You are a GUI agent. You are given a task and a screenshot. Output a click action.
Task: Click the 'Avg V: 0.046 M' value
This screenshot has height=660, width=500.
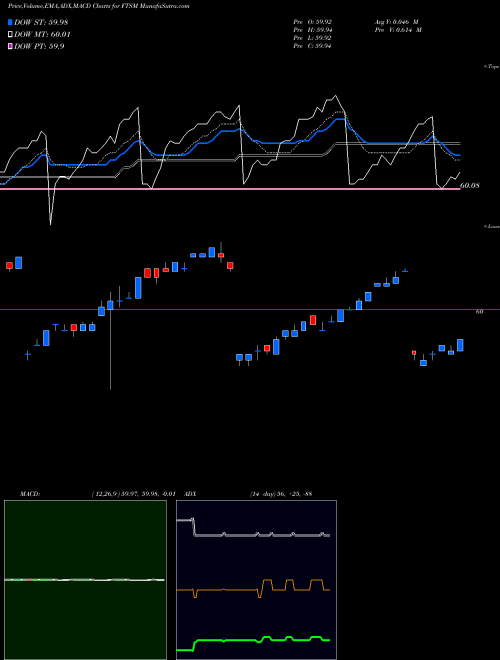click(398, 22)
